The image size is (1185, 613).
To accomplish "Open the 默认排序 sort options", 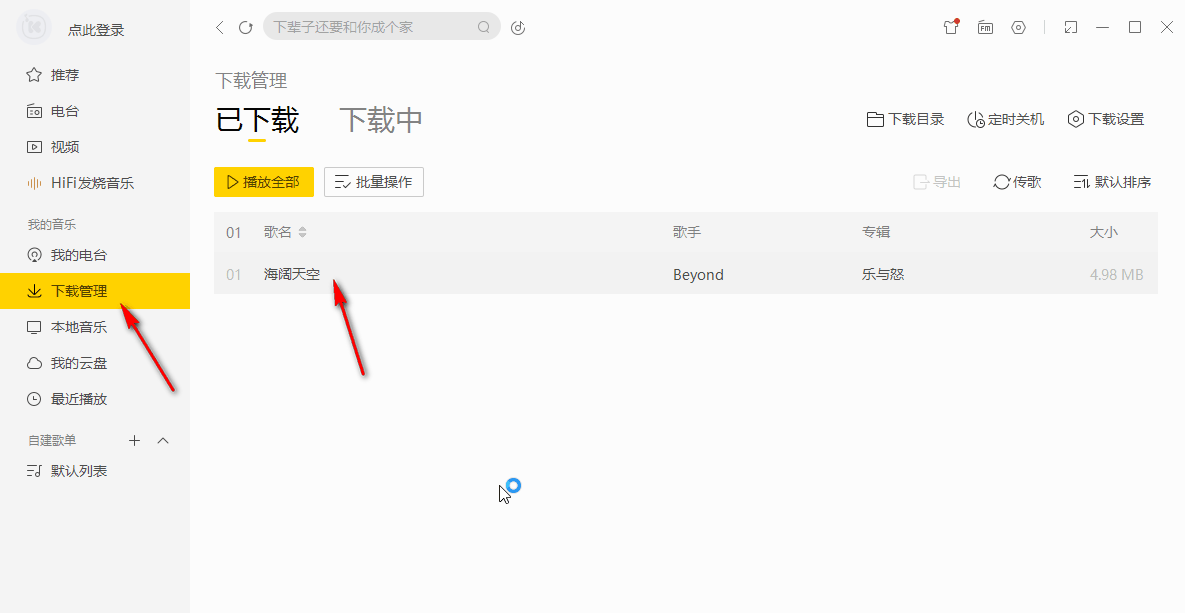I will tap(1112, 182).
